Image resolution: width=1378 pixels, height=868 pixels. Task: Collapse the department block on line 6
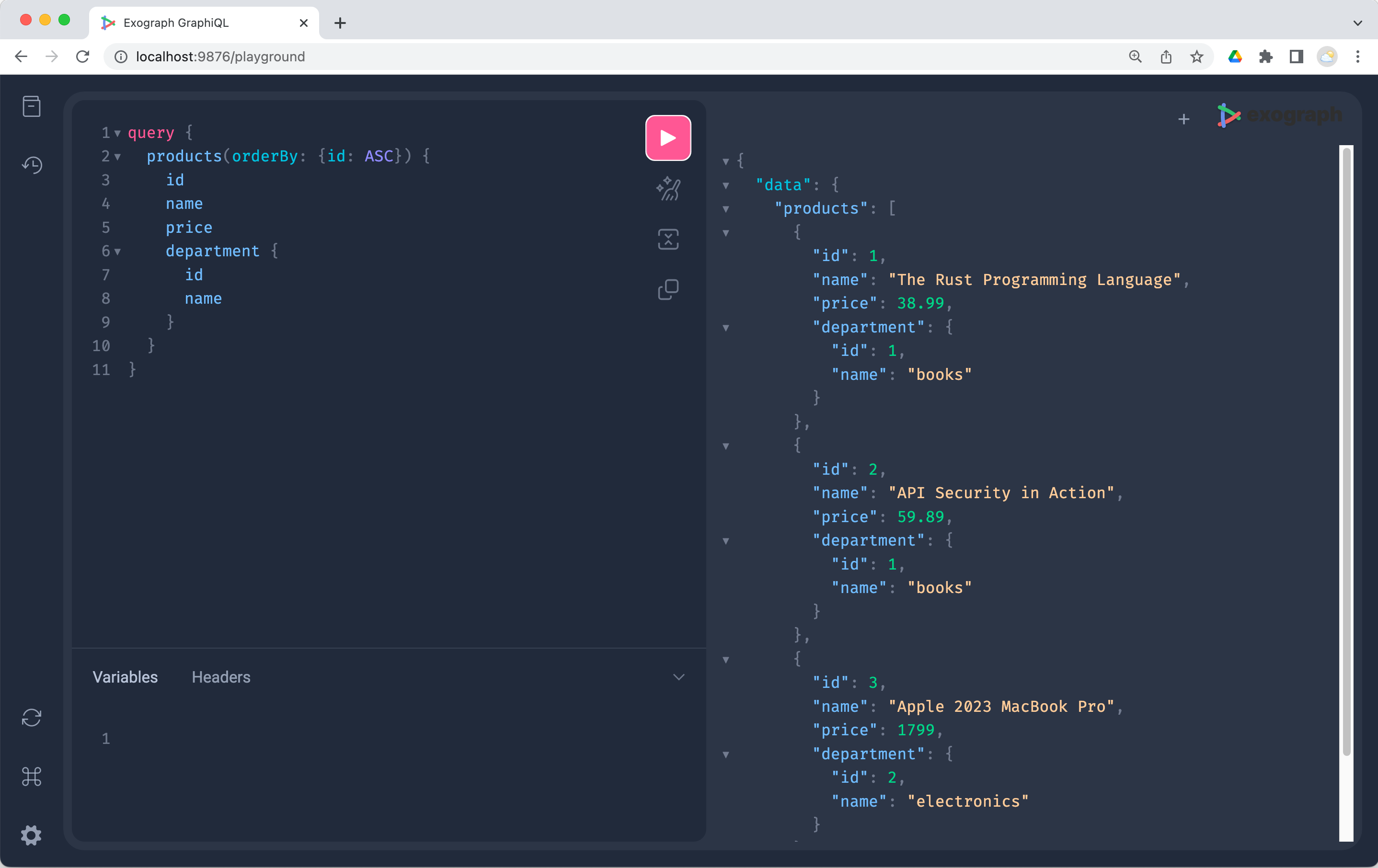pos(117,251)
